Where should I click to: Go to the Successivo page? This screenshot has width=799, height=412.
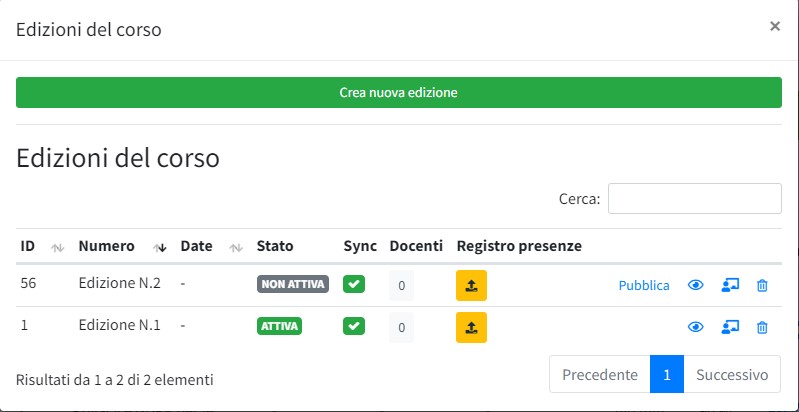point(732,375)
